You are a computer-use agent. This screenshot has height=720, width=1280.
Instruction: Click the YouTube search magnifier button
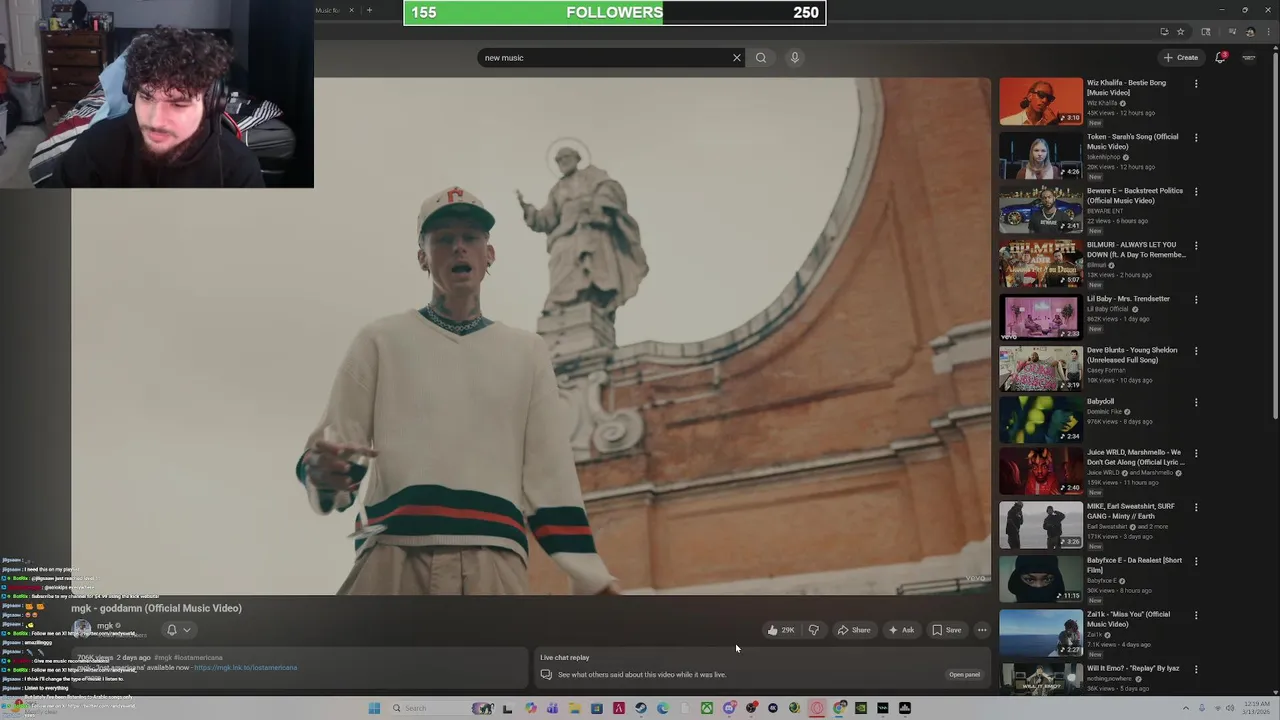click(x=761, y=58)
